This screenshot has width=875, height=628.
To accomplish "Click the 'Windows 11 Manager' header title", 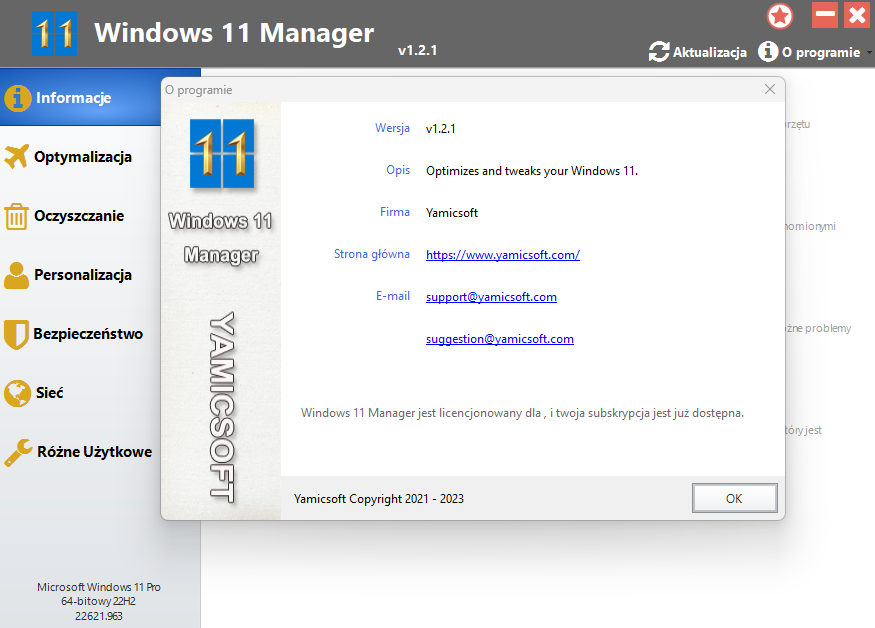I will pyautogui.click(x=234, y=33).
